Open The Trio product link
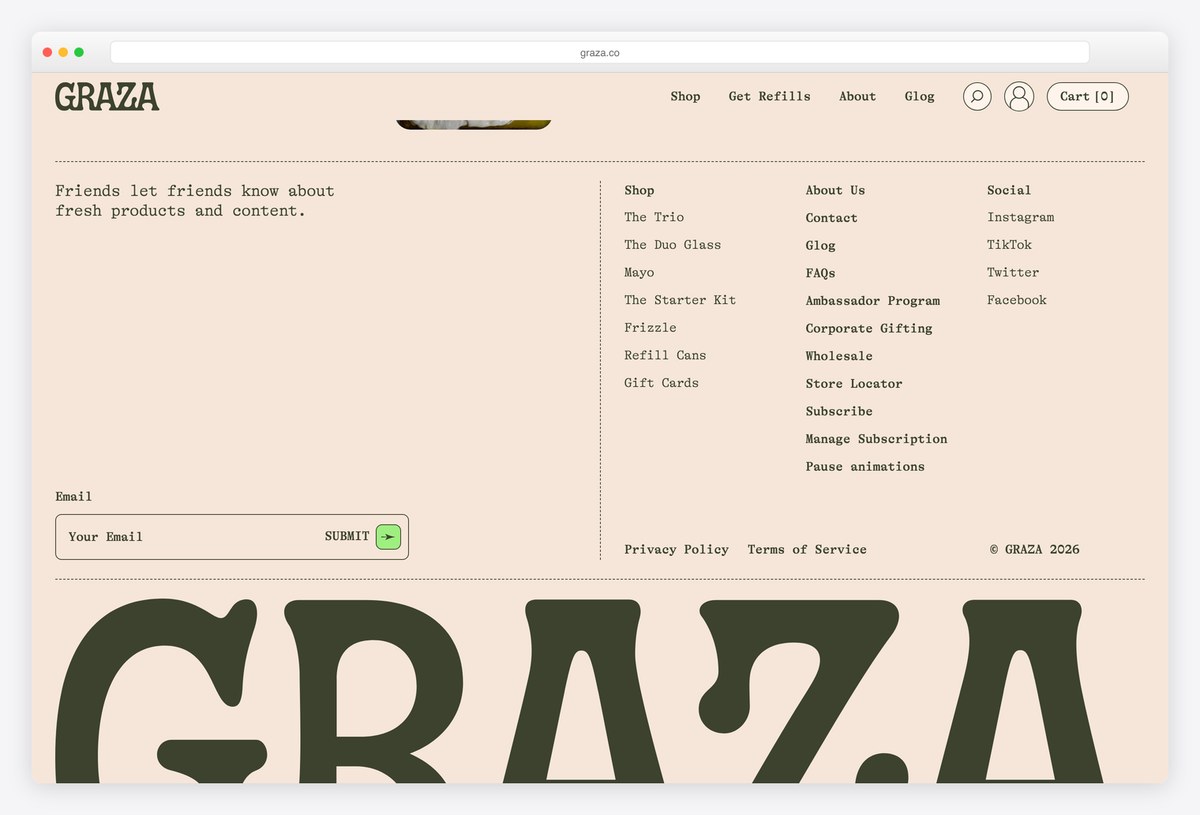1200x815 pixels. (x=654, y=217)
